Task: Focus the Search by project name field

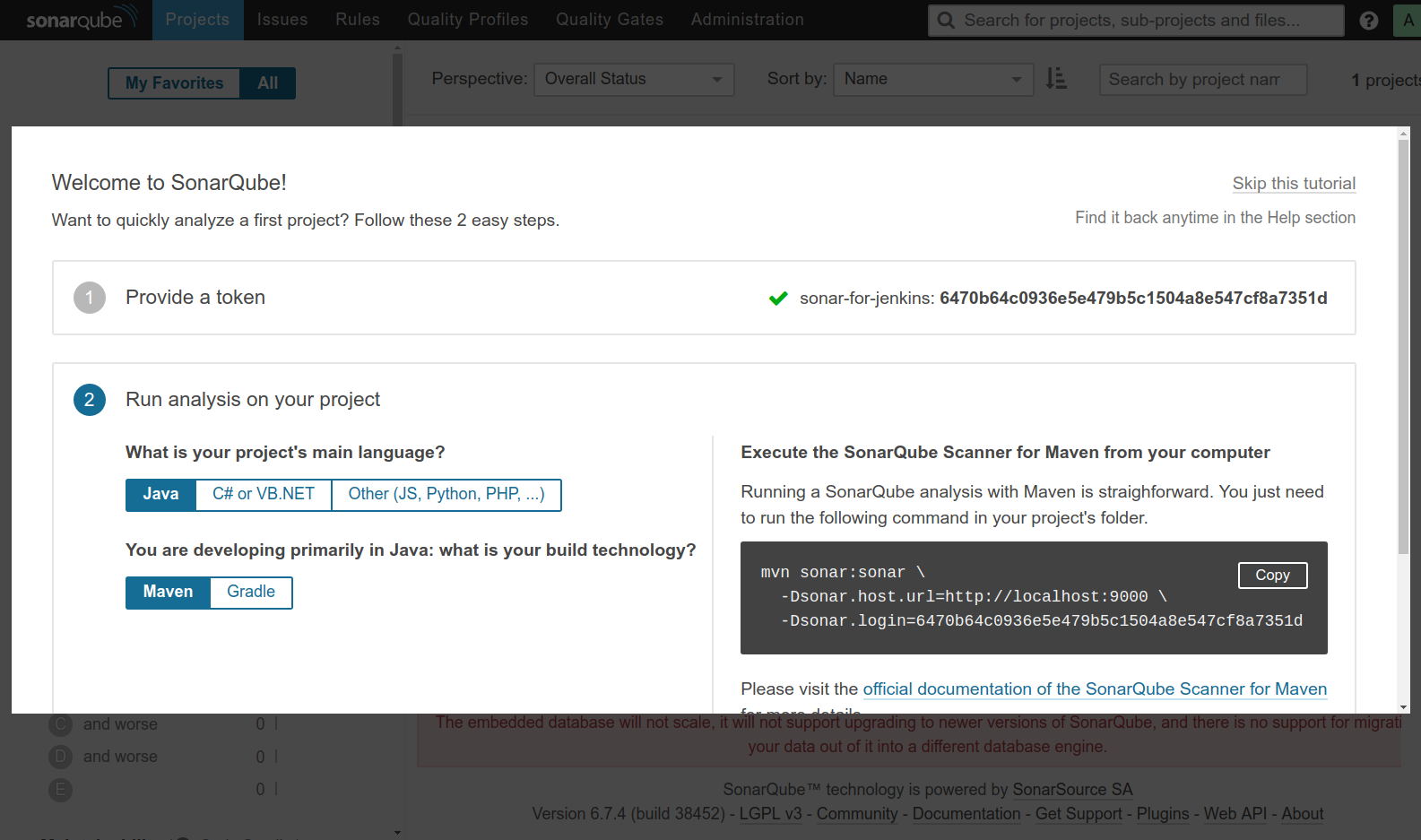Action: coord(1203,80)
